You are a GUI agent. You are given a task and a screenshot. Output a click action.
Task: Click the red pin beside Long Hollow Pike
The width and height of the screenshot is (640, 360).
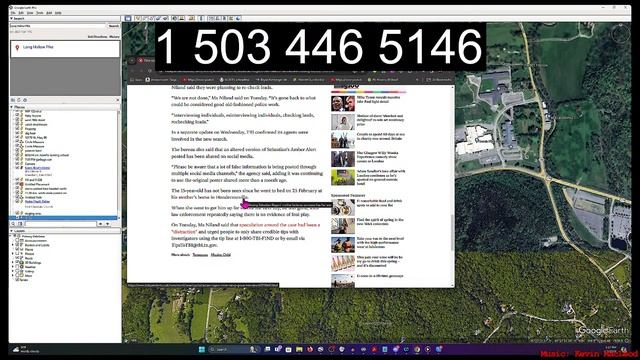coord(17,48)
